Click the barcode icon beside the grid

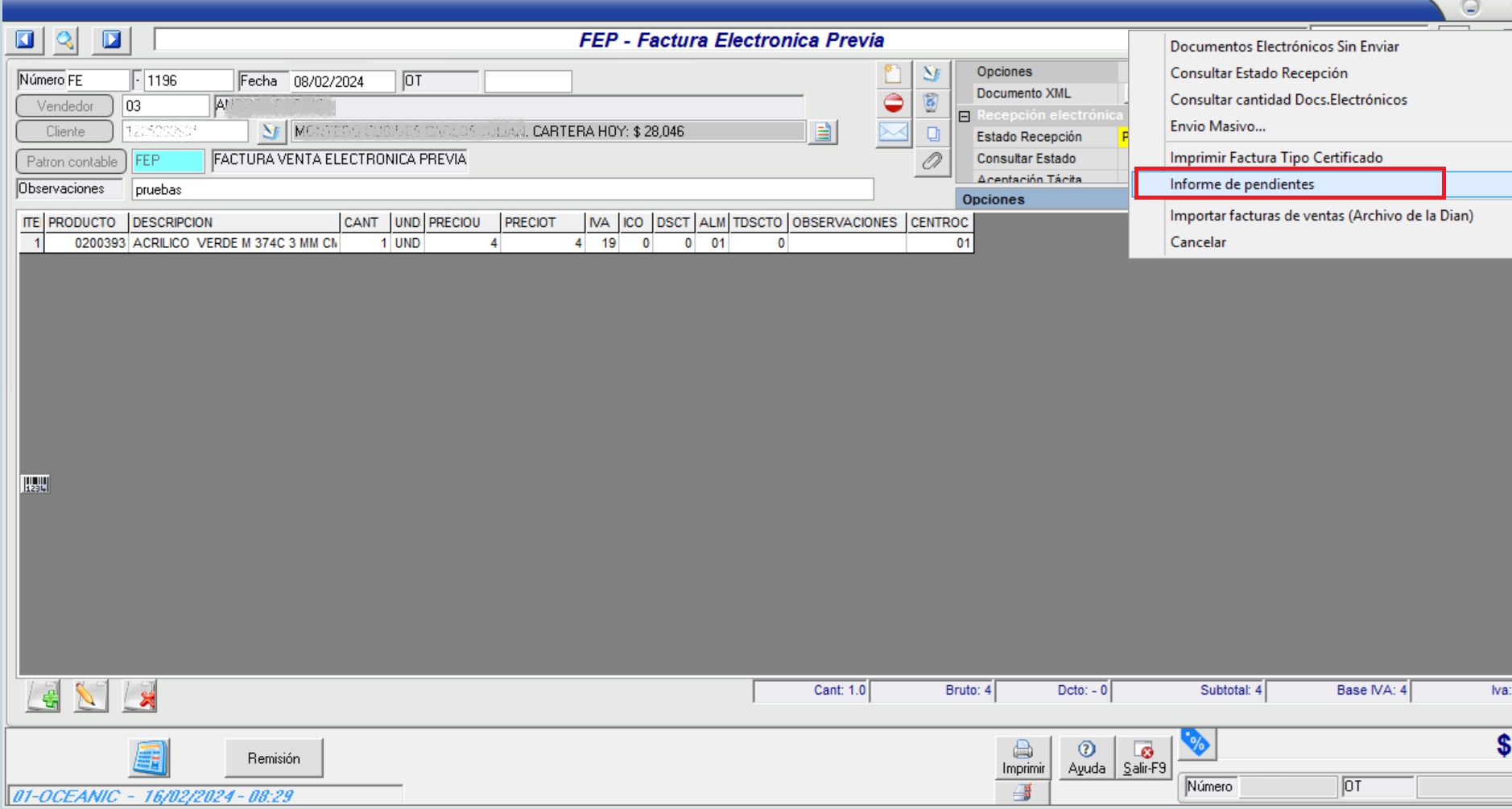coord(35,484)
